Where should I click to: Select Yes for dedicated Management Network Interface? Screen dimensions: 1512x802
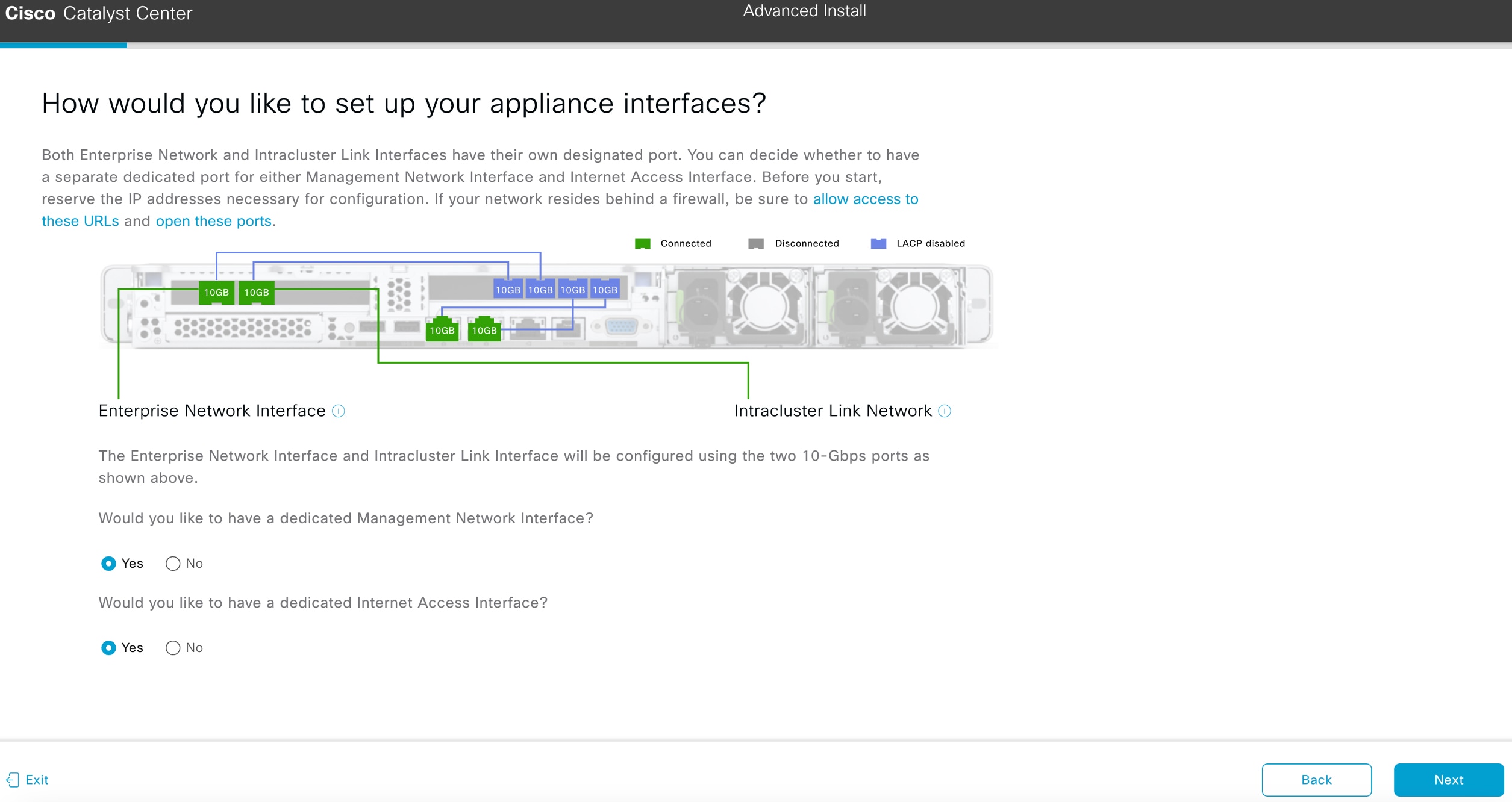click(109, 563)
